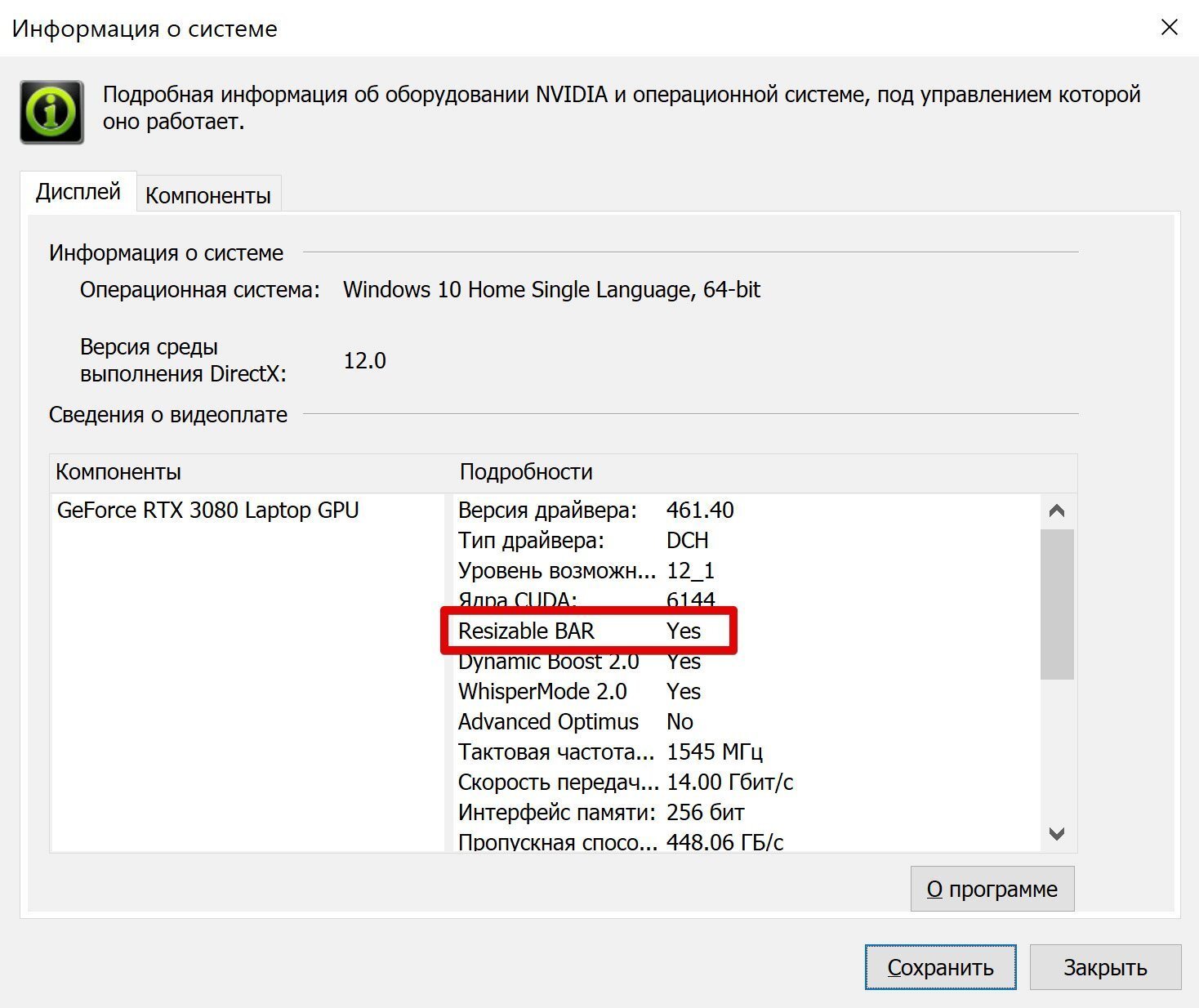Click the 14.00 Гбит/с data rate value

(x=730, y=782)
